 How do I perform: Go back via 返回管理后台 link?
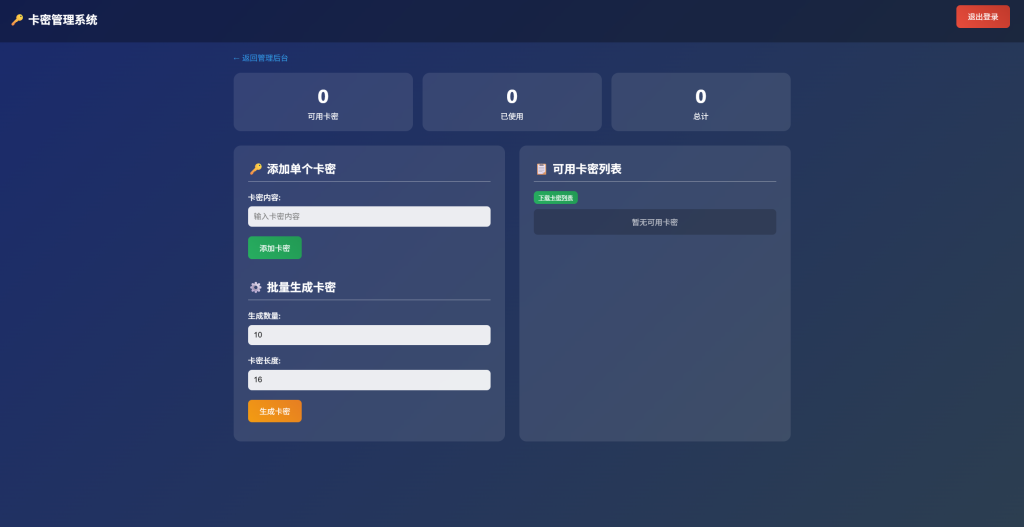coord(261,58)
